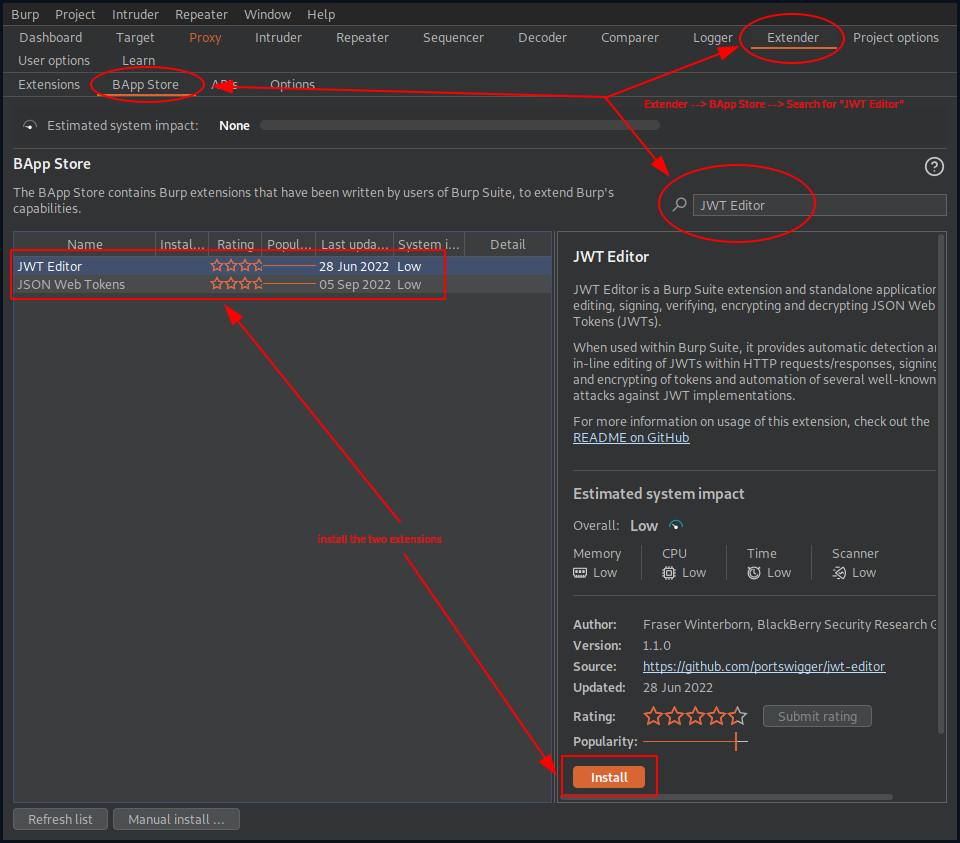This screenshot has height=843, width=960.
Task: Install the JWT Editor extension
Action: [x=609, y=776]
